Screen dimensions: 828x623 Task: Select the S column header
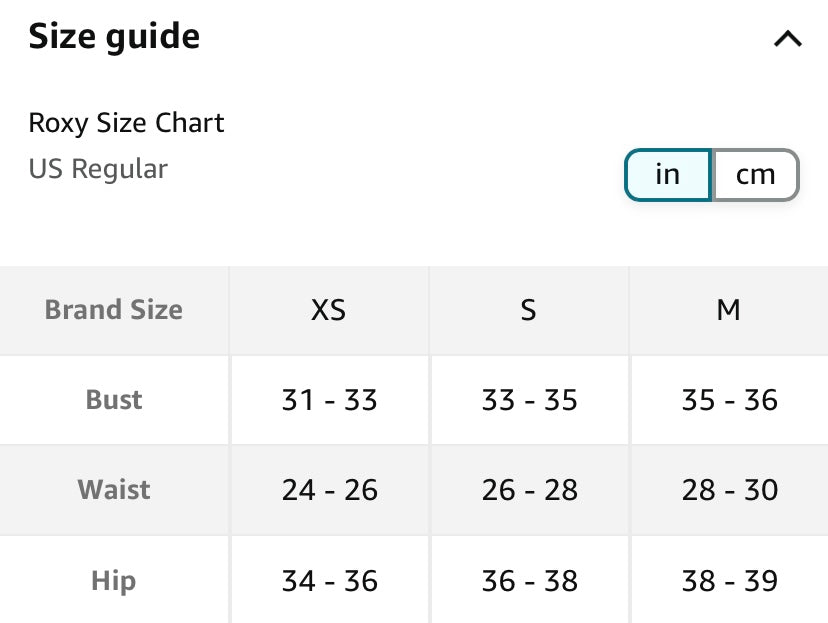[x=529, y=310]
